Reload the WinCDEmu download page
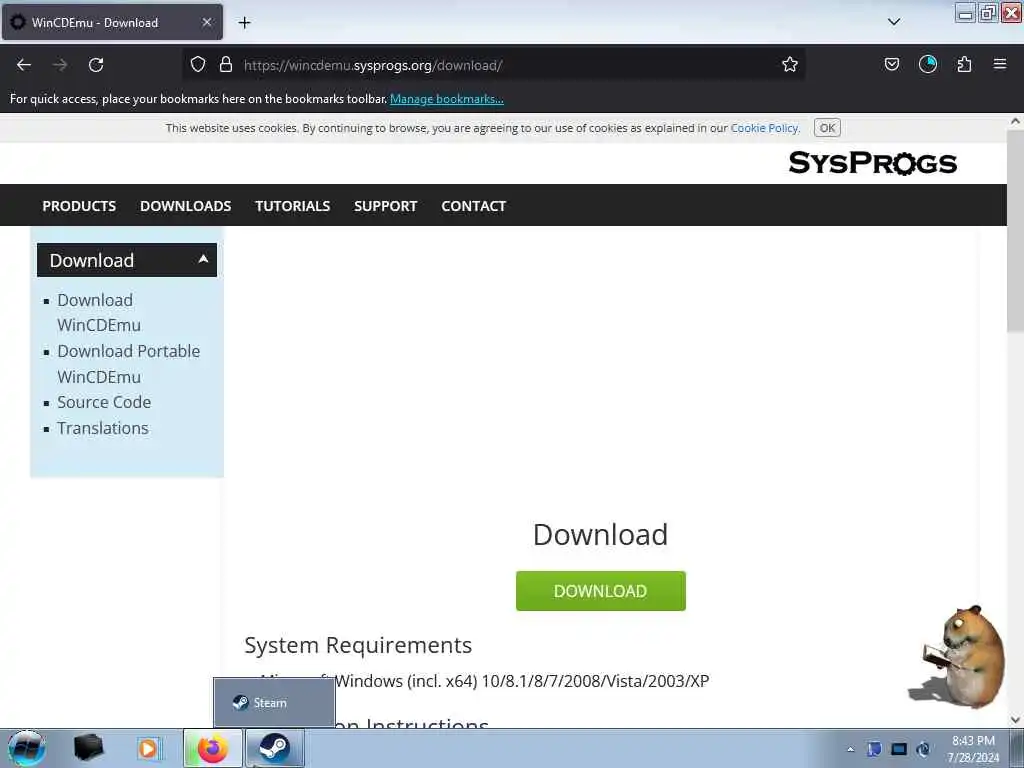 point(96,65)
